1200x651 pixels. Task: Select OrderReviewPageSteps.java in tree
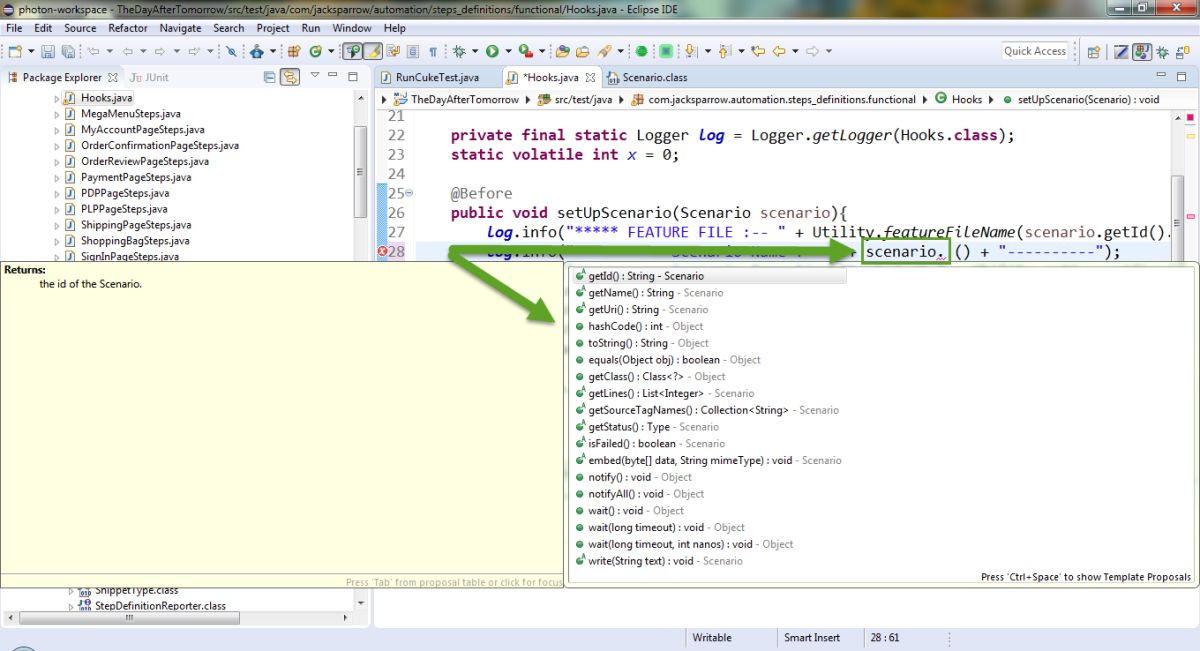coord(136,161)
